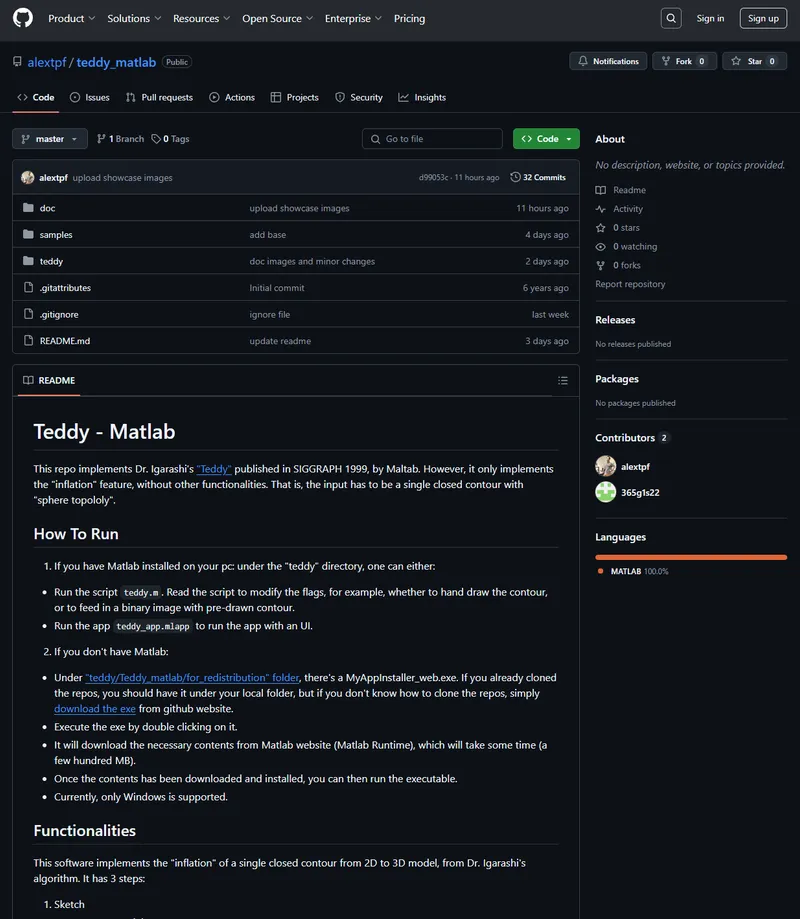Viewport: 800px width, 919px height.
Task: Click the MATLAB language color bar
Action: [690, 557]
